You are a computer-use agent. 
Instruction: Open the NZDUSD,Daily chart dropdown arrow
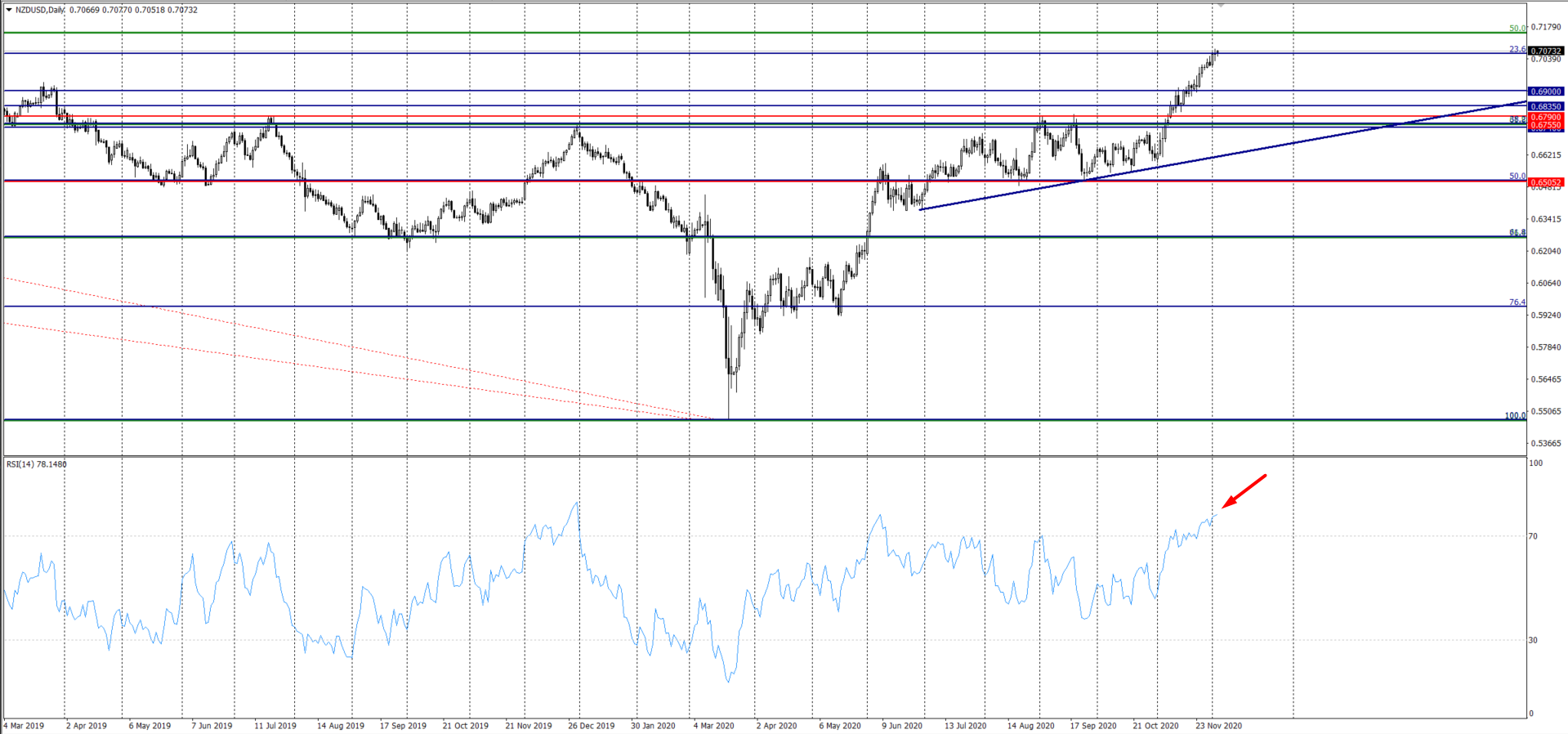pos(8,10)
